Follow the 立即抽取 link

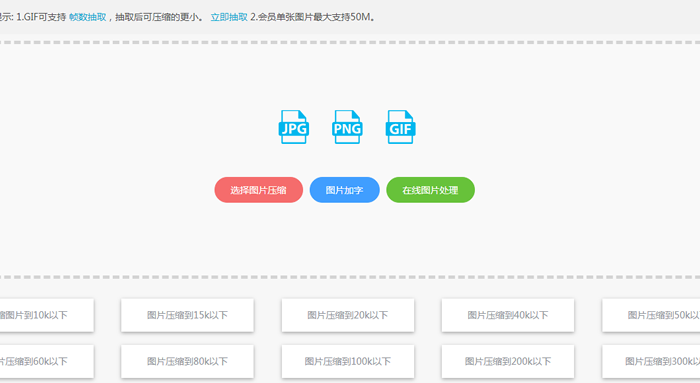[229, 17]
